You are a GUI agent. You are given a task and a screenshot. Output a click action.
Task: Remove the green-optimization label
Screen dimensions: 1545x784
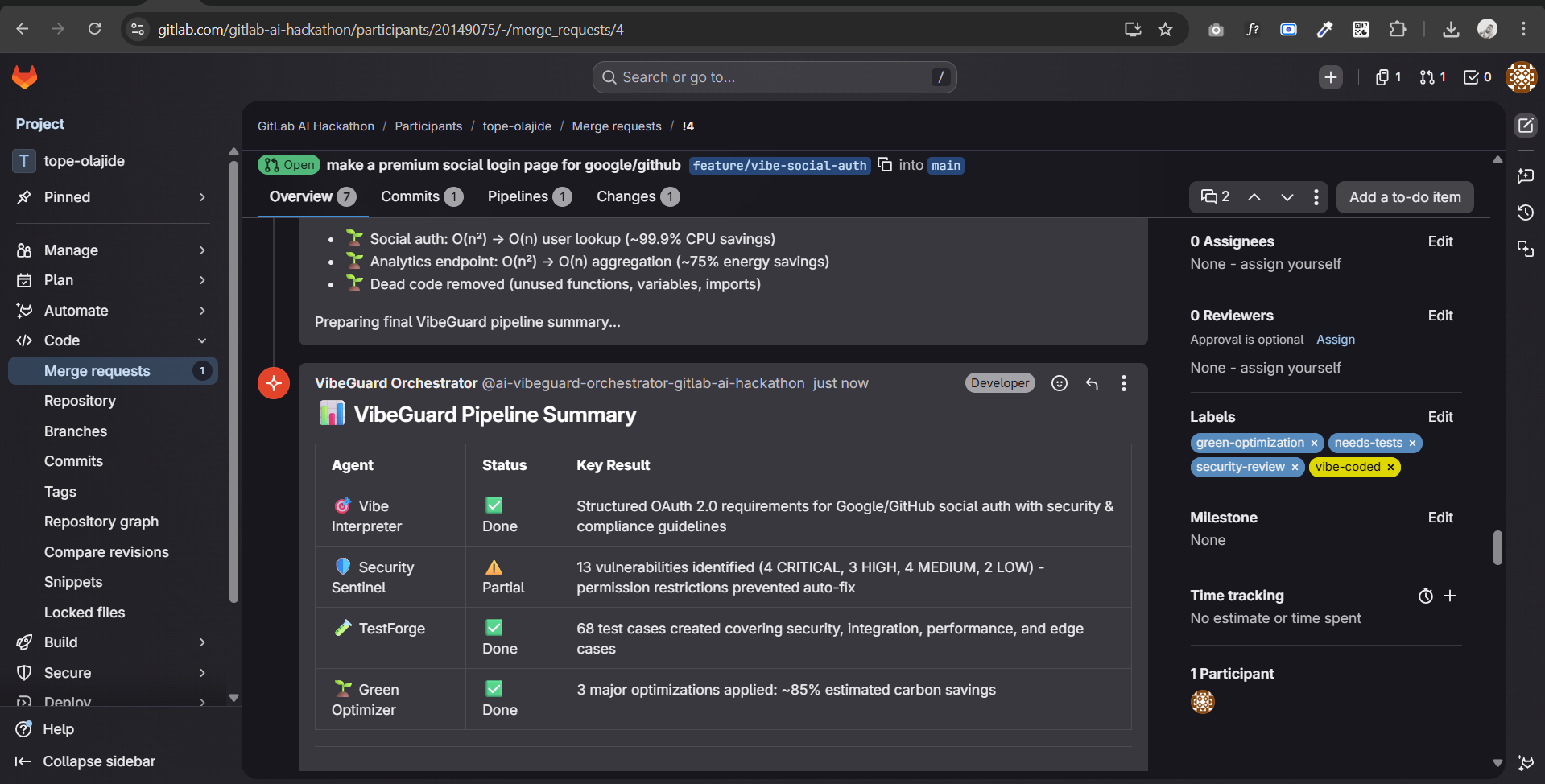point(1314,444)
